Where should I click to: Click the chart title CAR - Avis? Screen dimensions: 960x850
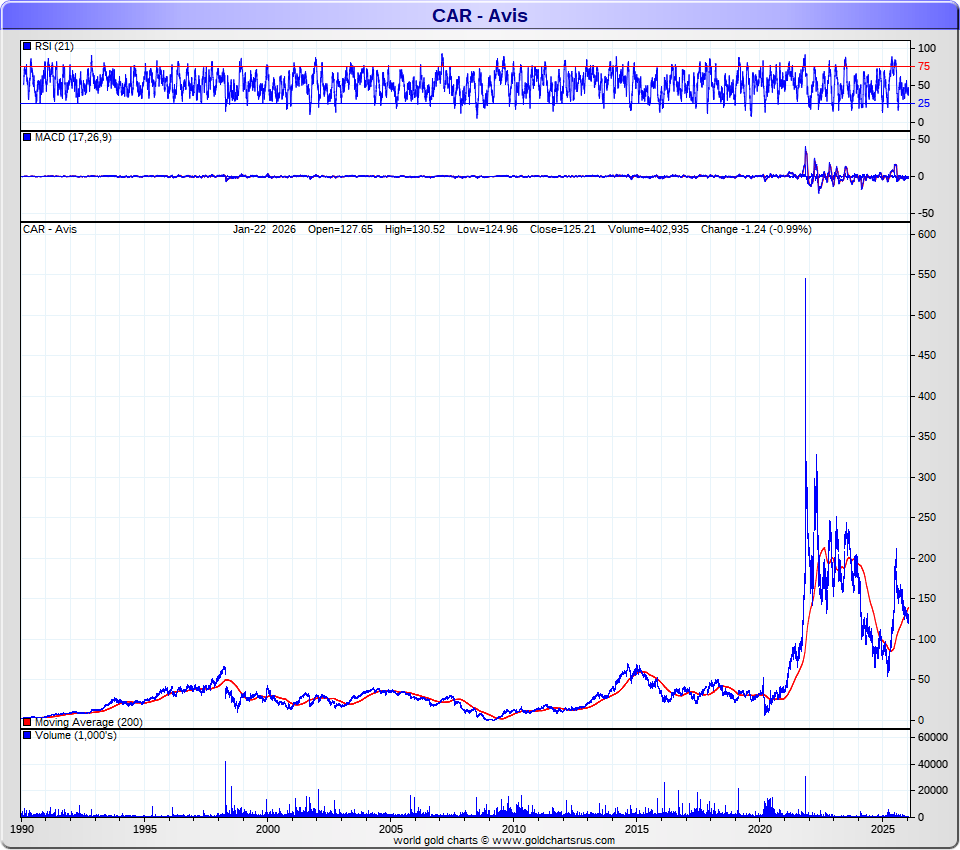point(480,15)
